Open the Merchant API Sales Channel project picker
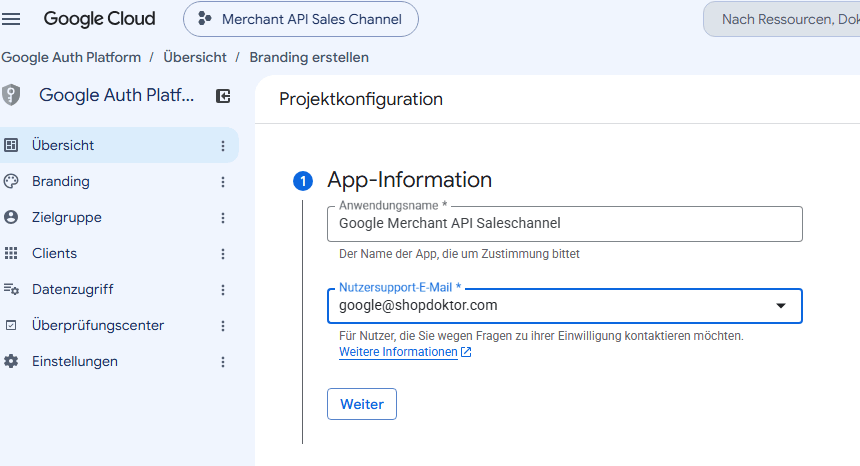 [x=301, y=19]
